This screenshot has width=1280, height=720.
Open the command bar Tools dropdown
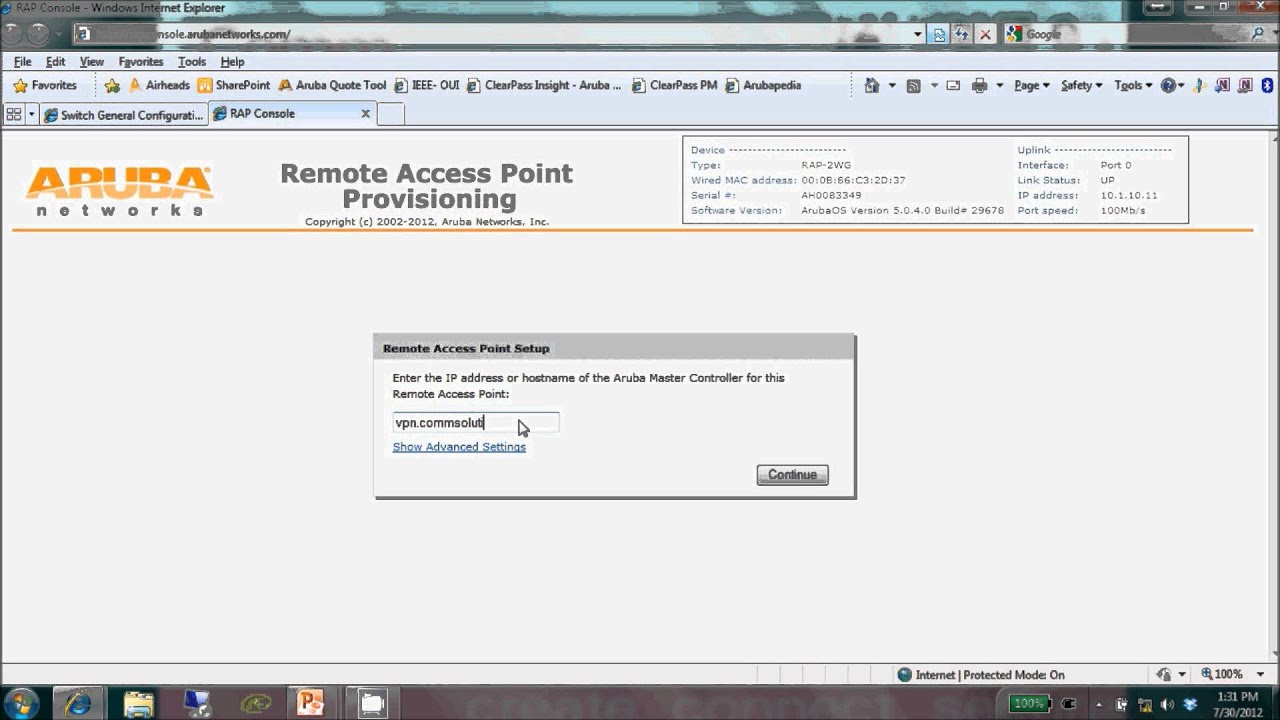(1133, 86)
